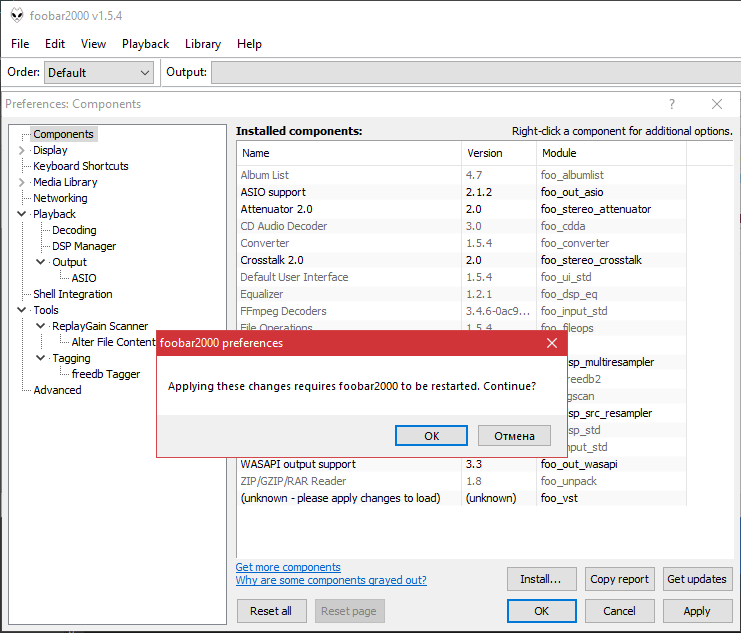Screen dimensions: 741x633
Task: Select Alter File Content tree item
Action: pos(113,342)
